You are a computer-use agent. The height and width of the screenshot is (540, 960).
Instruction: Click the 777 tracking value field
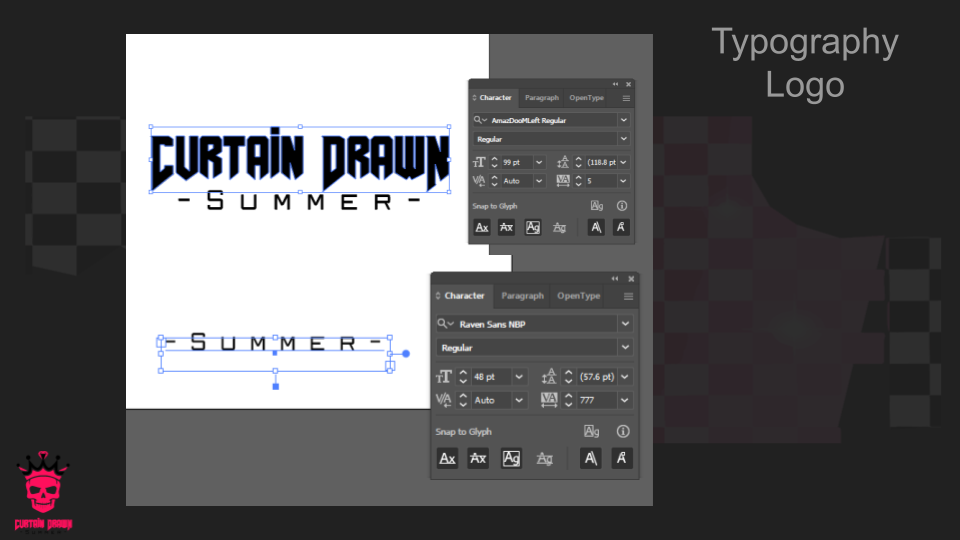[x=597, y=400]
